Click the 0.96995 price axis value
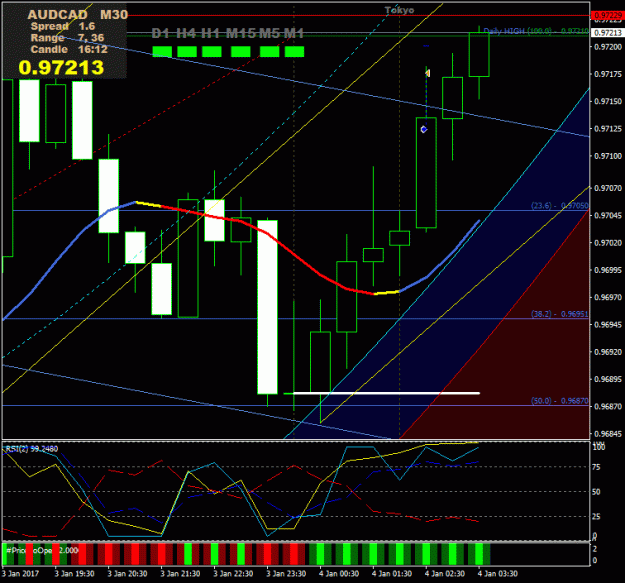 [x=607, y=270]
